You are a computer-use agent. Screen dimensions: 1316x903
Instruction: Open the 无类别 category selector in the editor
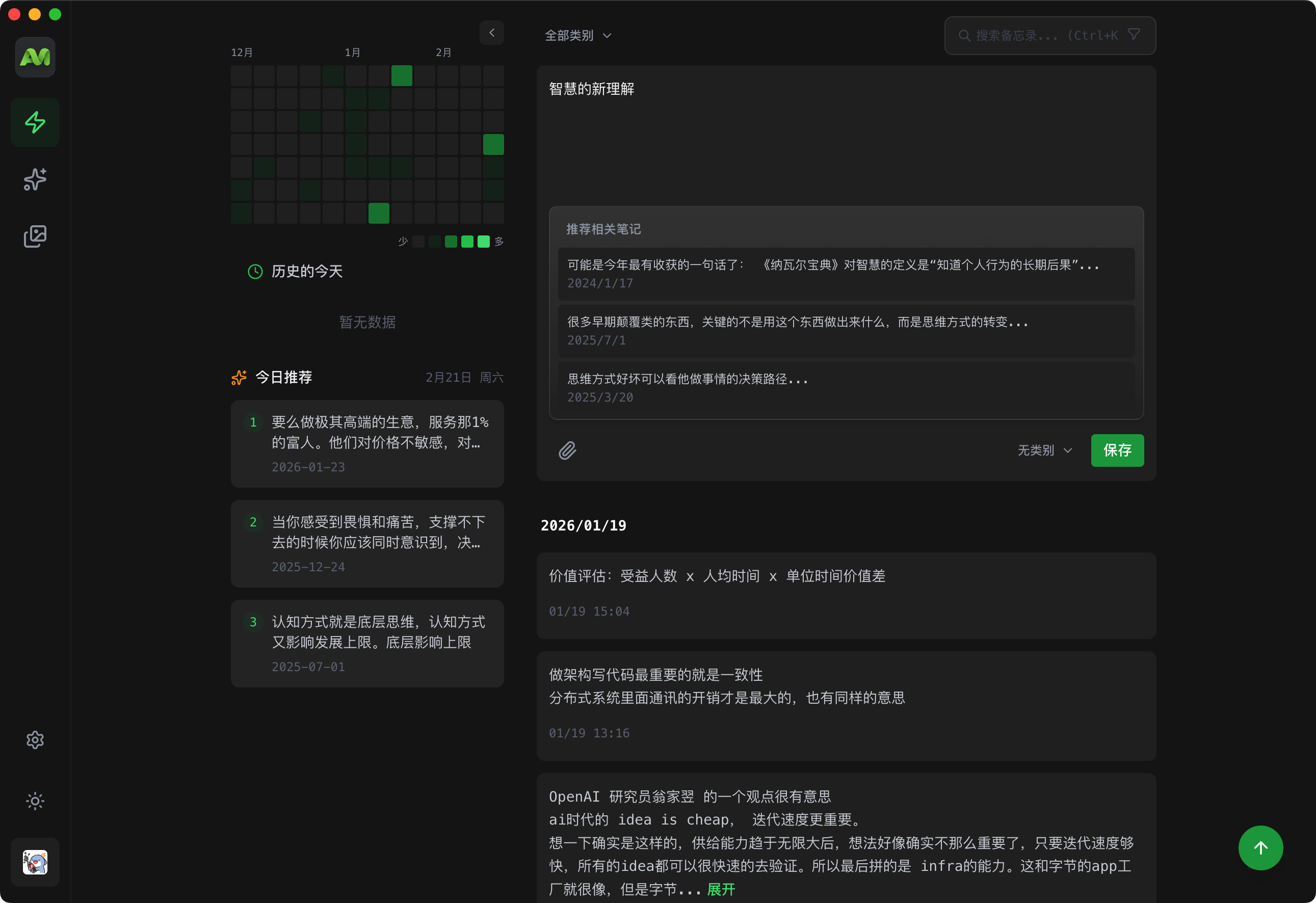point(1044,450)
